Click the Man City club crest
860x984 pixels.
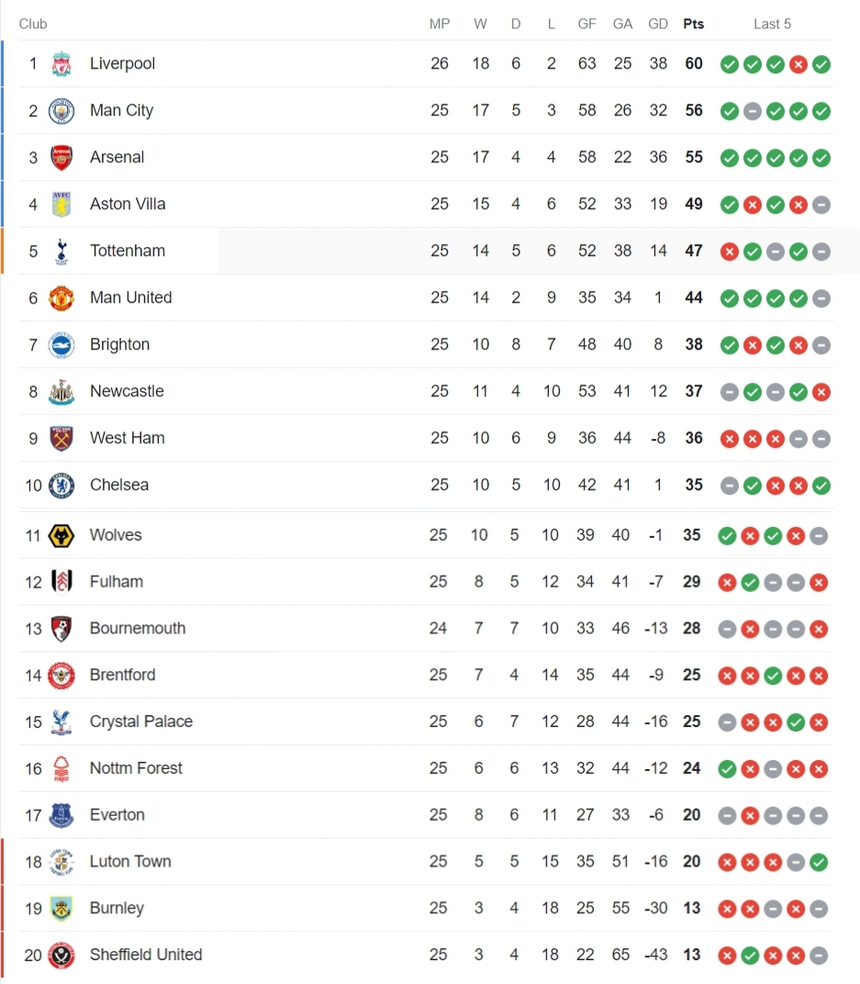click(62, 110)
